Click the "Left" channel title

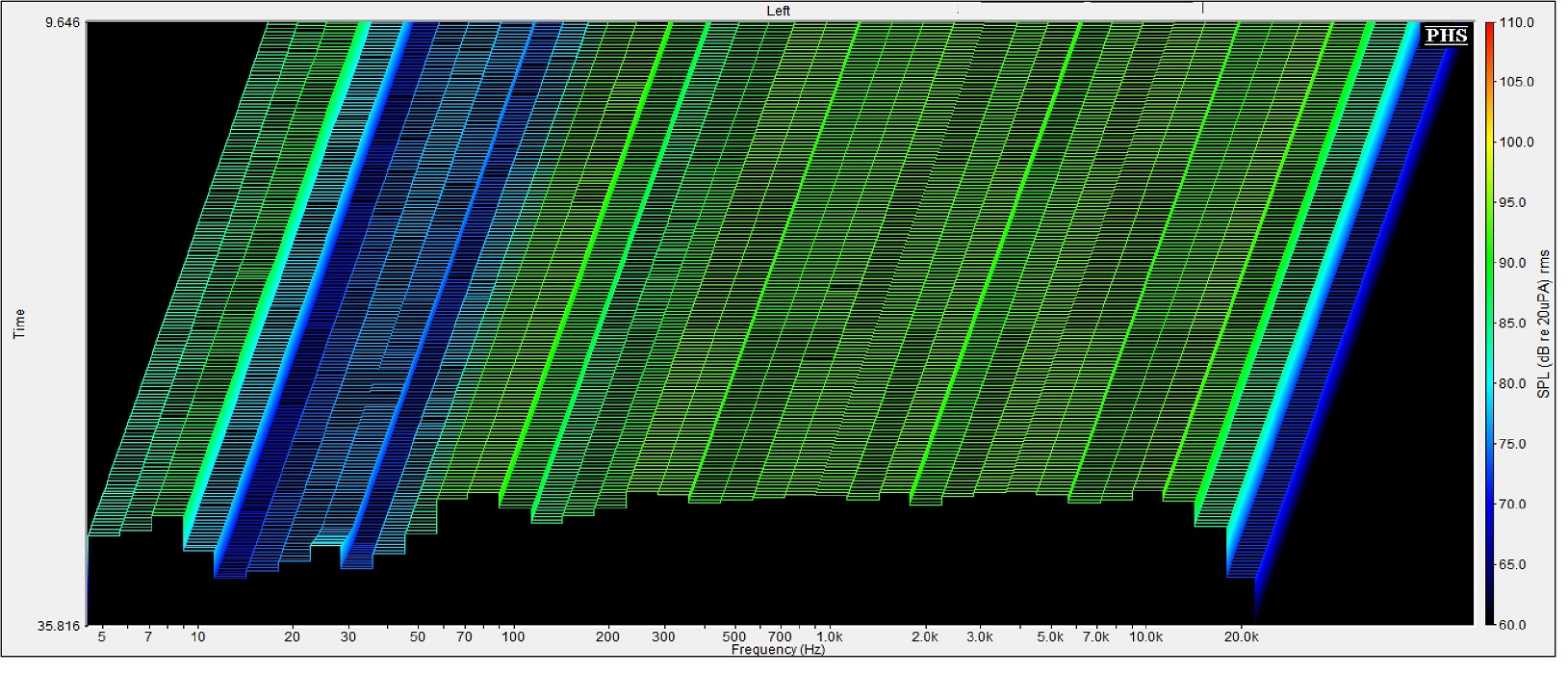pos(779,11)
